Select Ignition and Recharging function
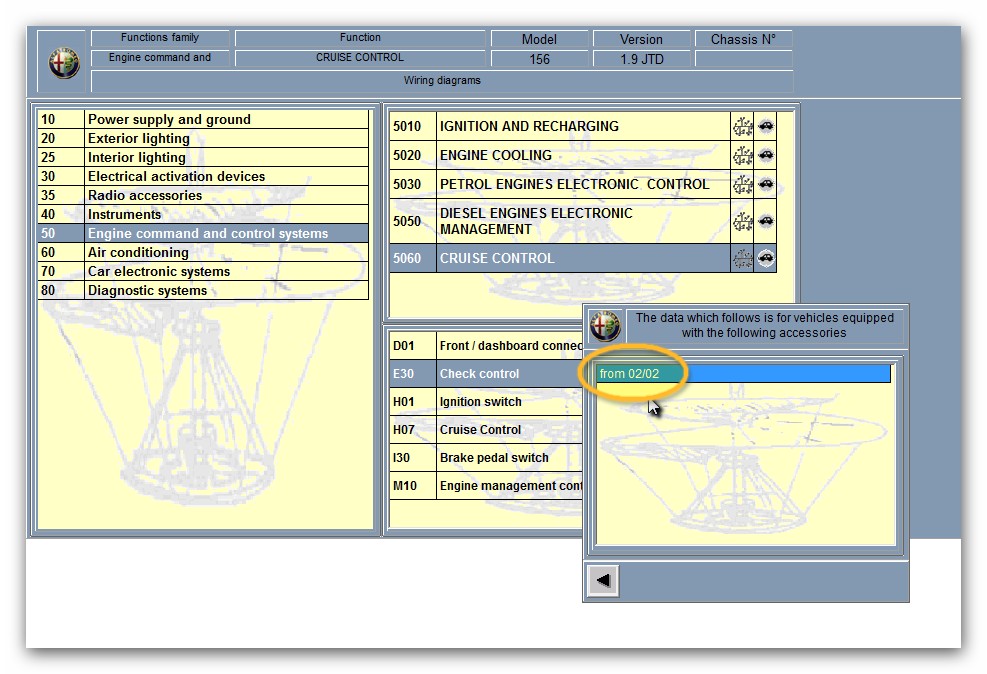Image resolution: width=987 pixels, height=674 pixels. click(582, 127)
